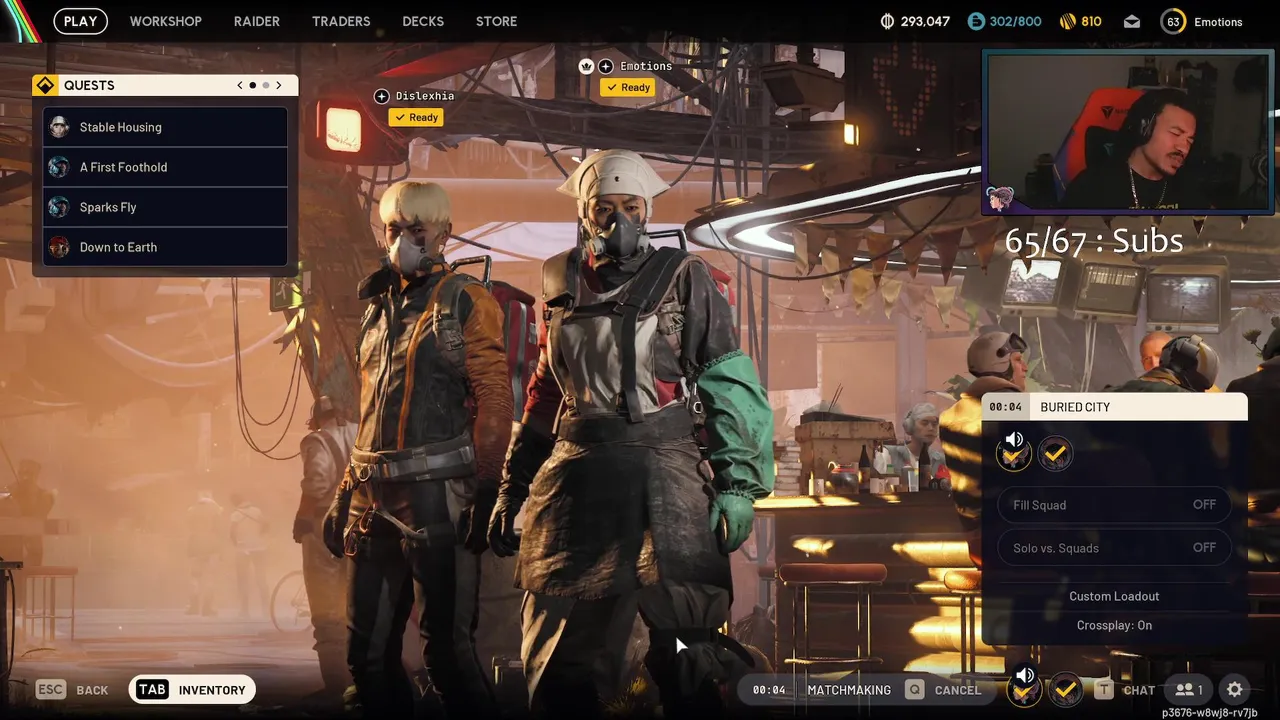This screenshot has width=1280, height=720.
Task: Open the PLAY tab
Action: pyautogui.click(x=80, y=21)
